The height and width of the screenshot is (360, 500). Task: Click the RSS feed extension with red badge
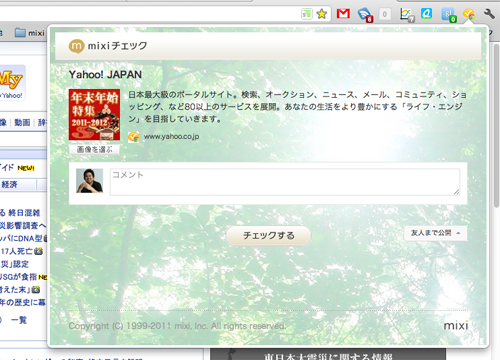tap(365, 15)
